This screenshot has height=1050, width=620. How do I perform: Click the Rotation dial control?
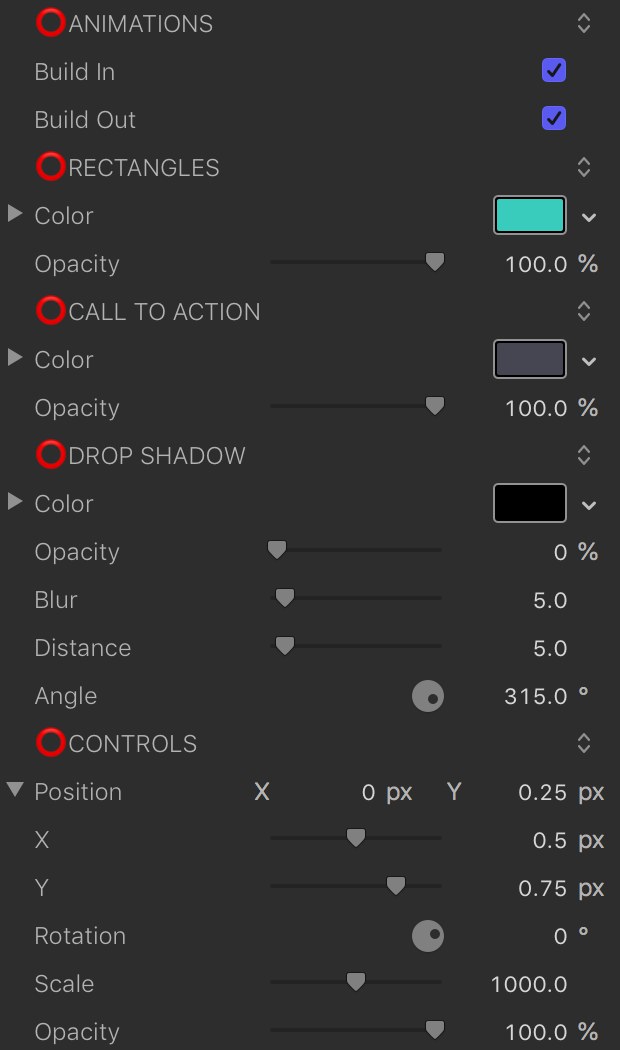(x=428, y=935)
